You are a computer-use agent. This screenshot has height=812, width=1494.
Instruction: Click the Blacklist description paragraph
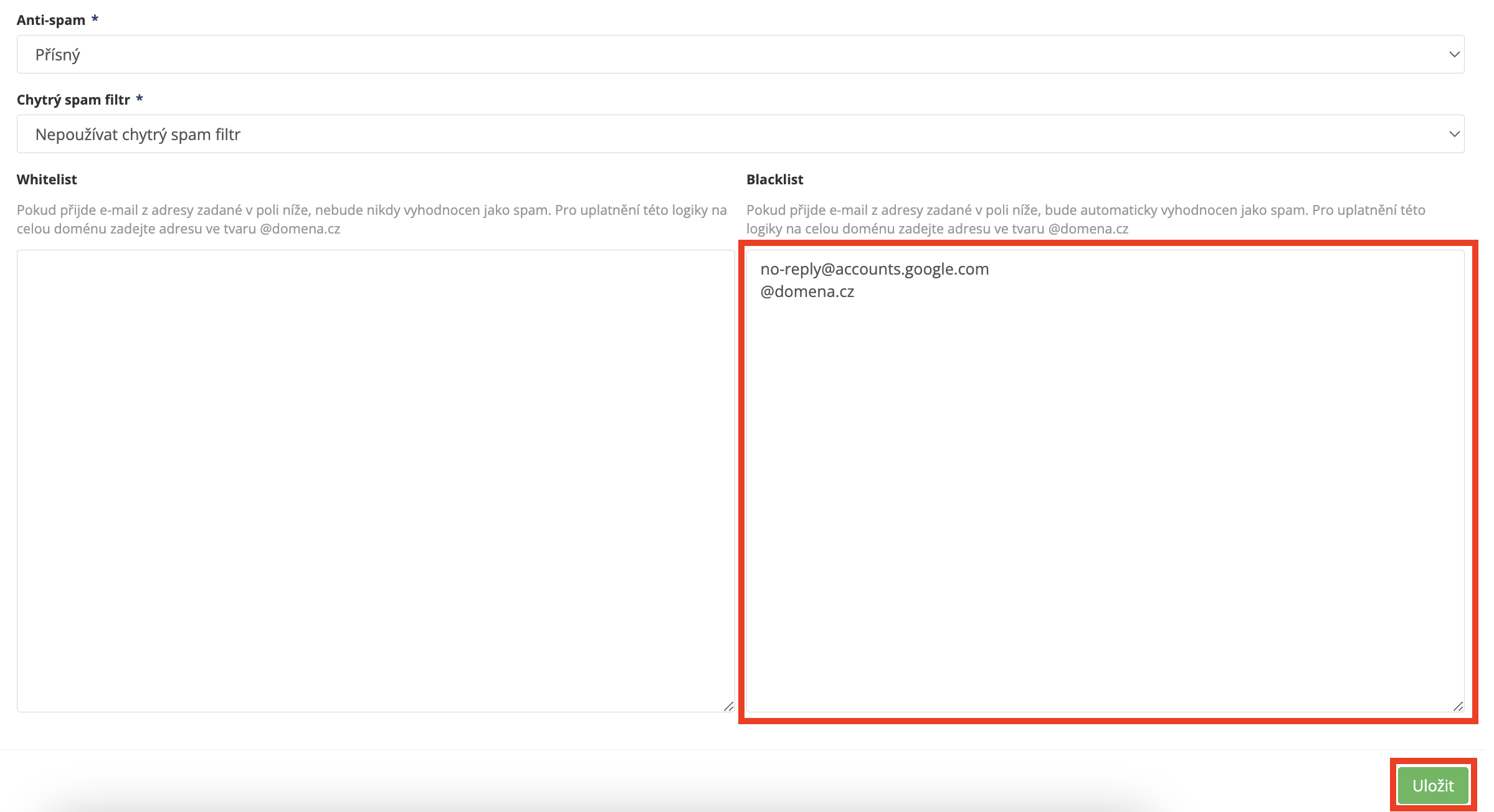click(1085, 210)
